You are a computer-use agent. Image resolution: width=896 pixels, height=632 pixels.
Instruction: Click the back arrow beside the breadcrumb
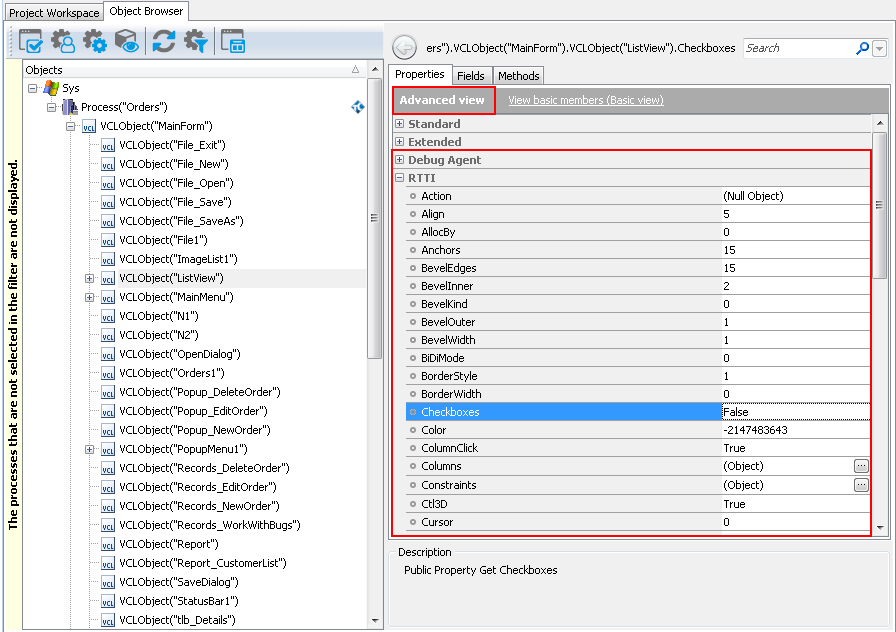coord(403,47)
